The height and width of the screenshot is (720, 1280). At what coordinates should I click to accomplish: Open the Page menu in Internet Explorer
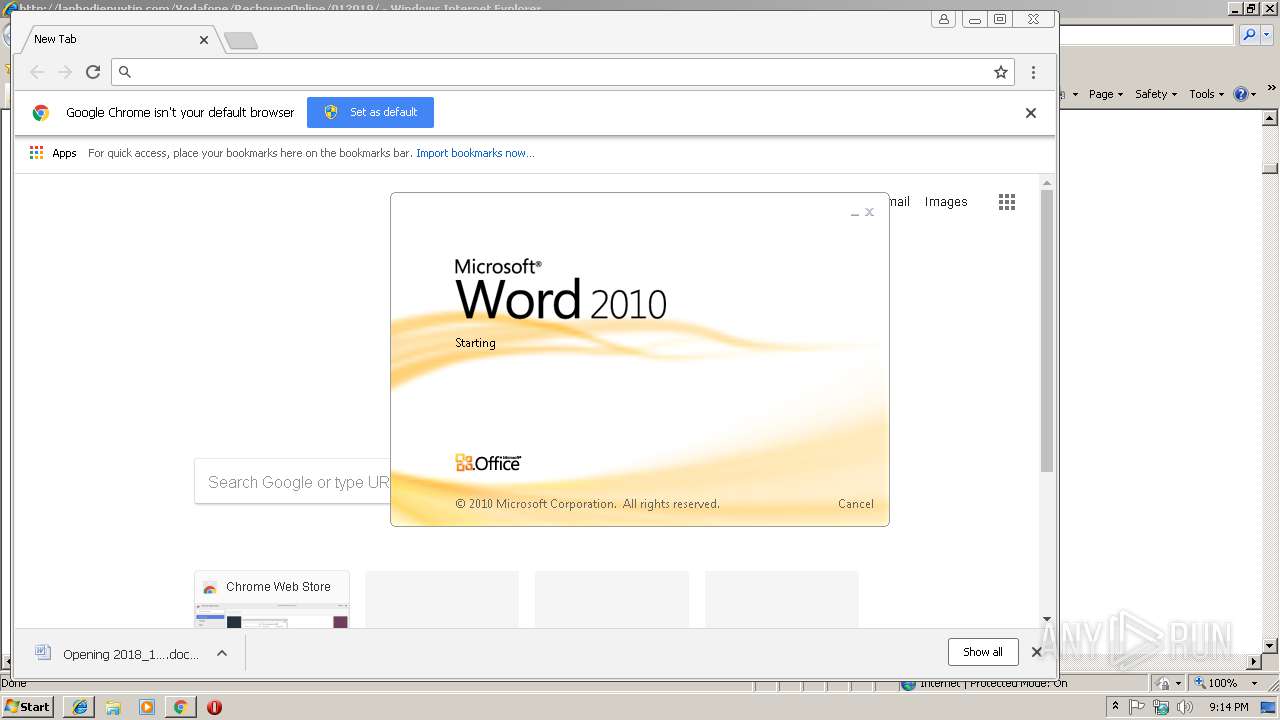[1106, 94]
